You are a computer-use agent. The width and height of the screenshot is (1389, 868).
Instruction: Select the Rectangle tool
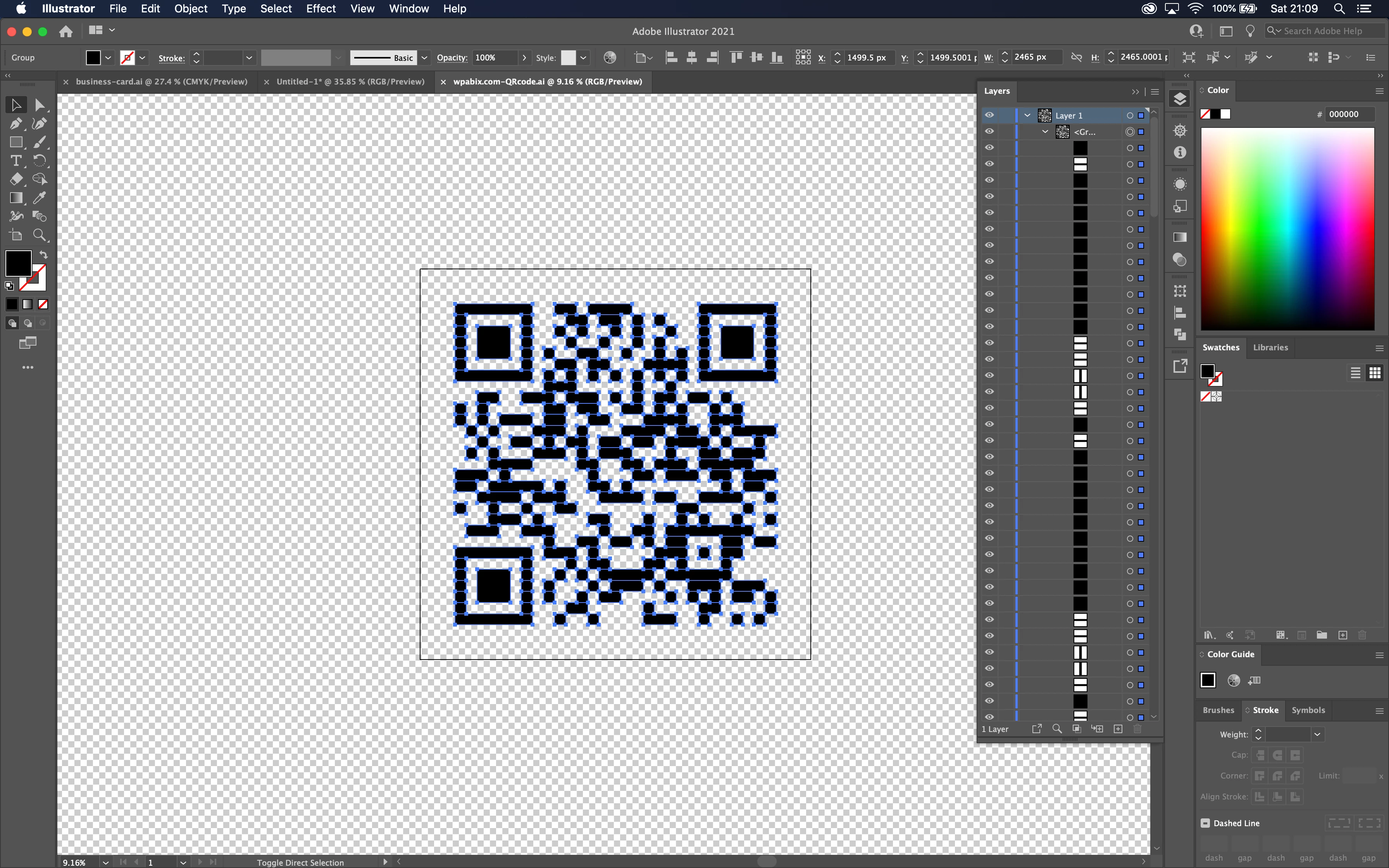click(16, 142)
